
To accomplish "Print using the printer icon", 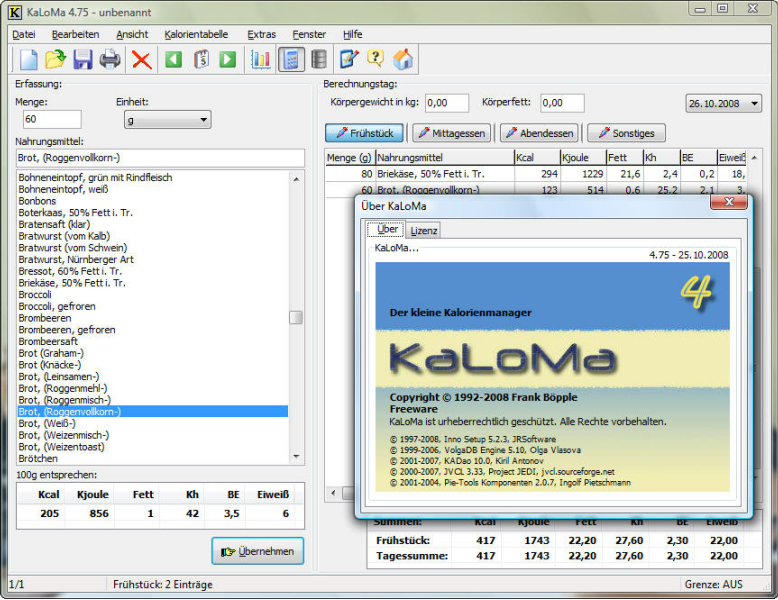I will click(110, 60).
